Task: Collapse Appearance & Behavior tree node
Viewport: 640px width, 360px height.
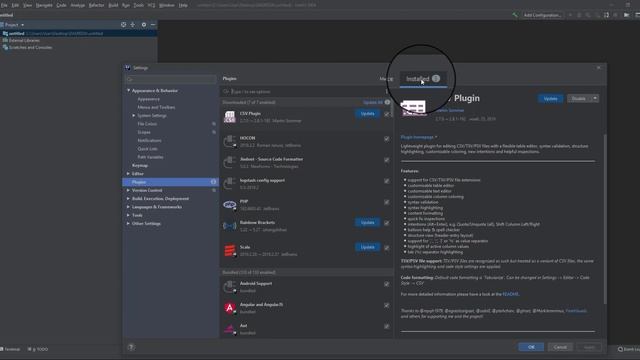Action: click(129, 91)
